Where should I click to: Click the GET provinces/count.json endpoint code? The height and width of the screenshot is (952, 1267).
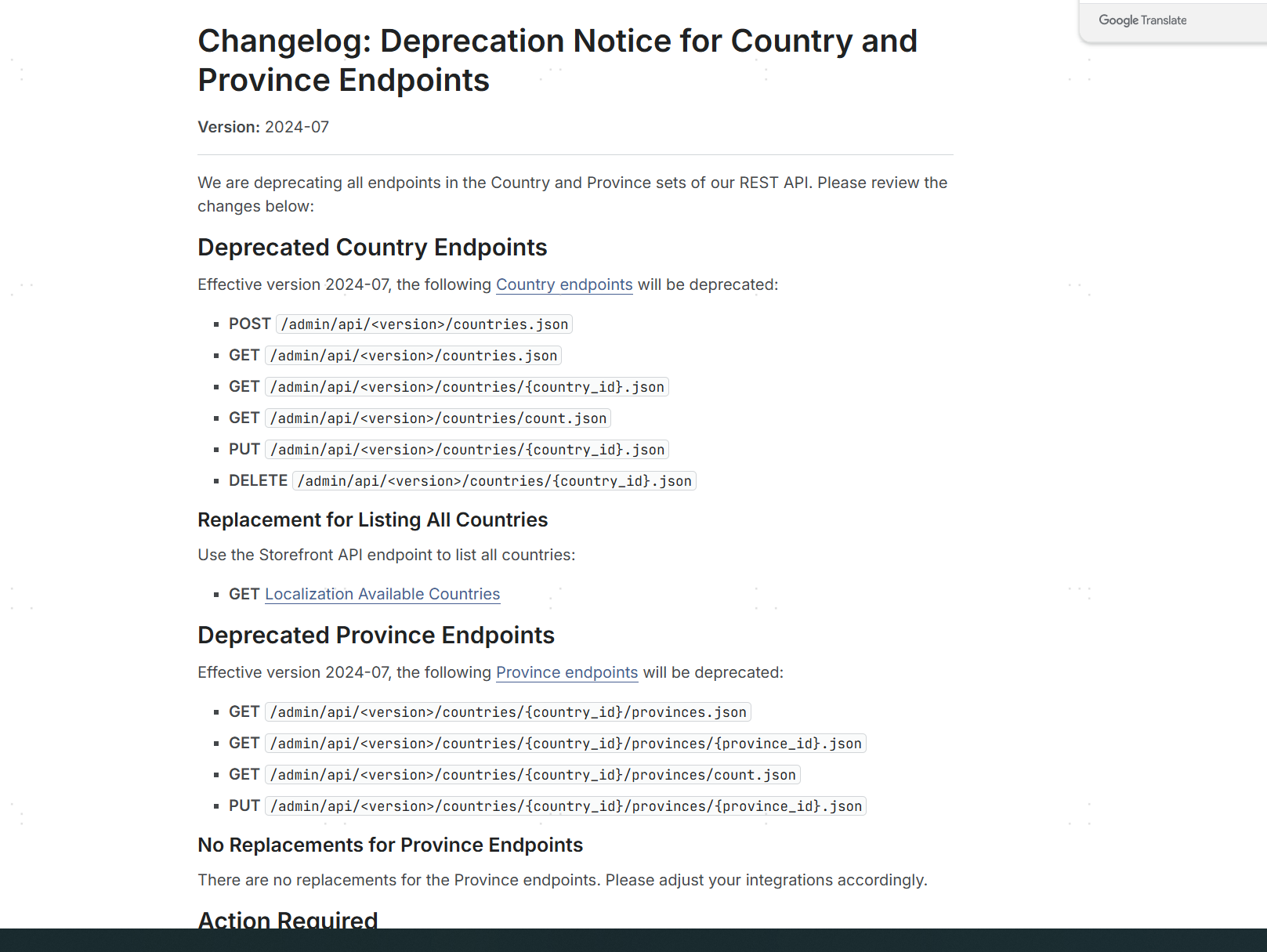[533, 775]
